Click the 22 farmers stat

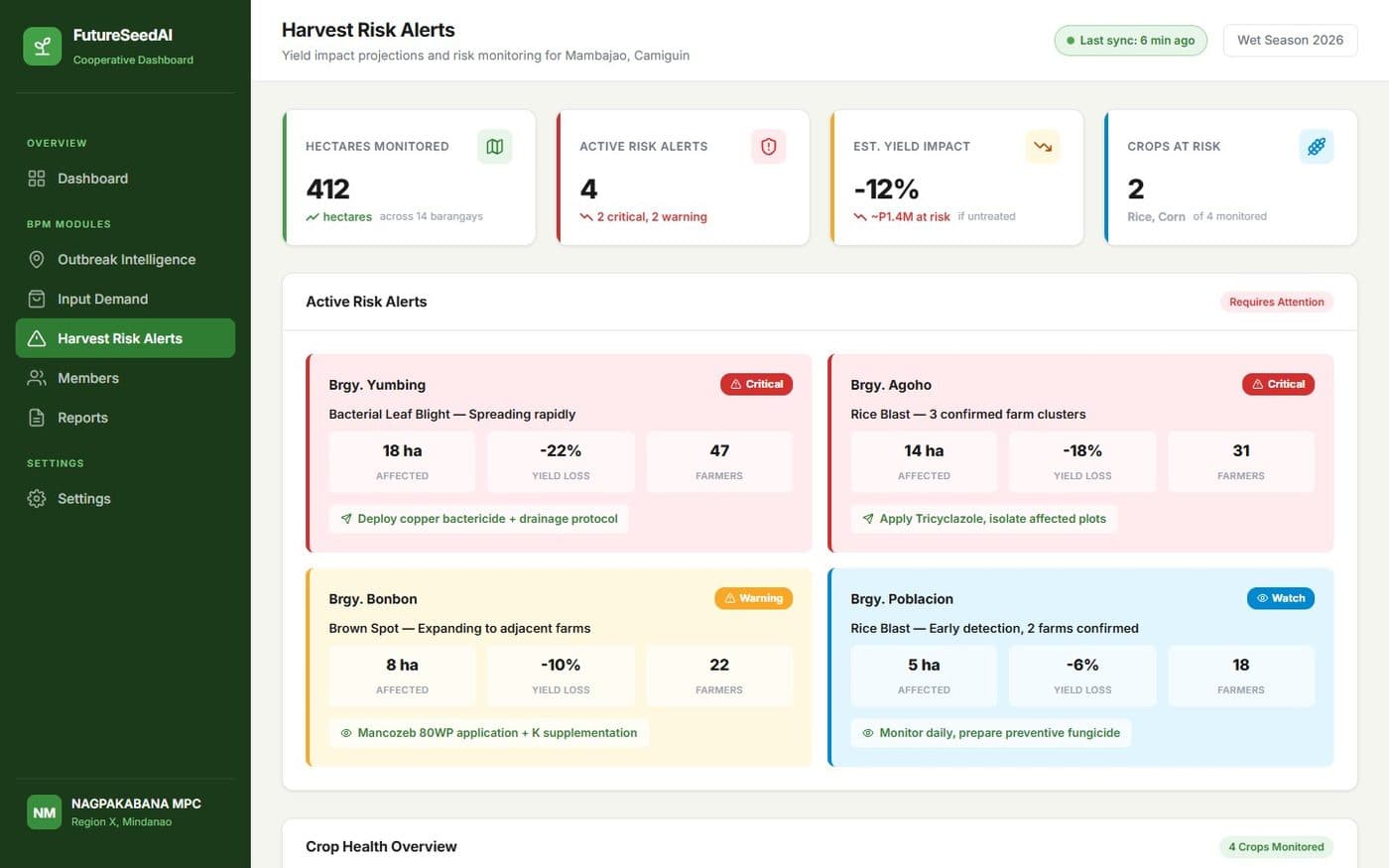[x=719, y=676]
